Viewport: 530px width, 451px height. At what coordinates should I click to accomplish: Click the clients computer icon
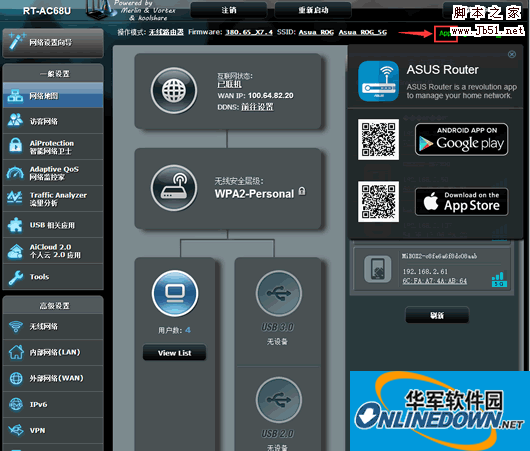tap(175, 293)
